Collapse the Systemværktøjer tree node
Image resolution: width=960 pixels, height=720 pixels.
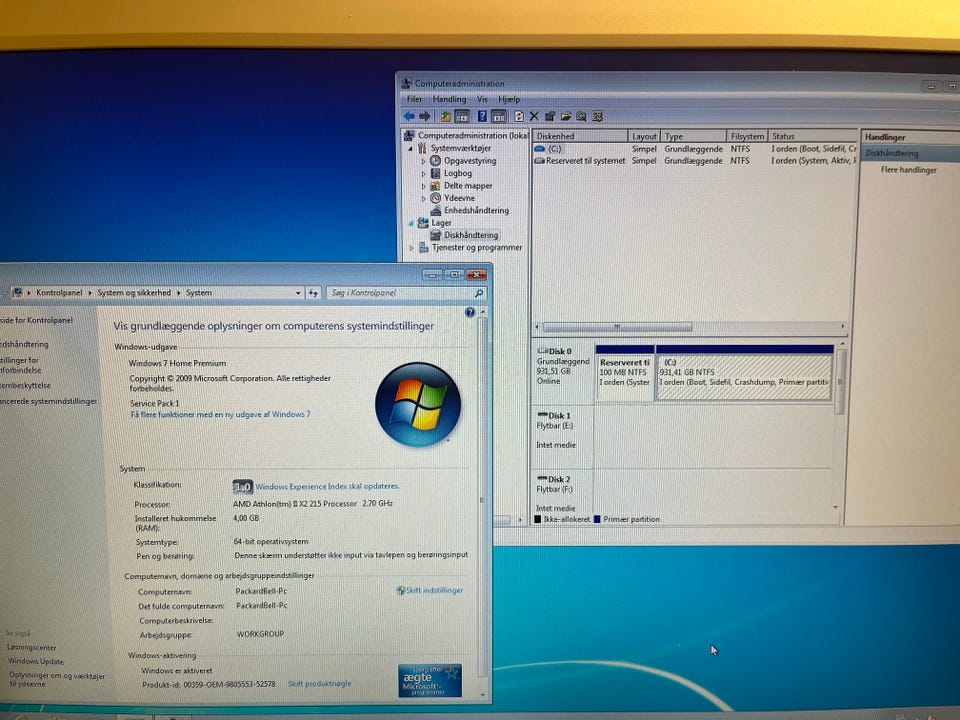[411, 149]
